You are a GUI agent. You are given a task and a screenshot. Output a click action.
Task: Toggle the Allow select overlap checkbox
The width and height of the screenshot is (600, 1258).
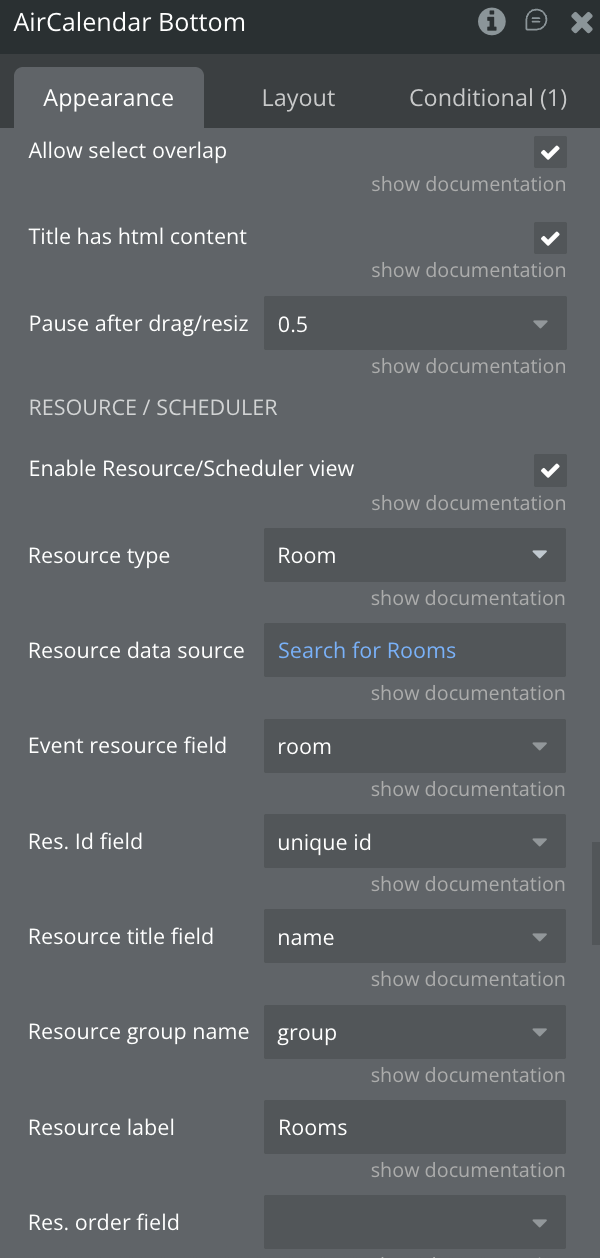[550, 153]
